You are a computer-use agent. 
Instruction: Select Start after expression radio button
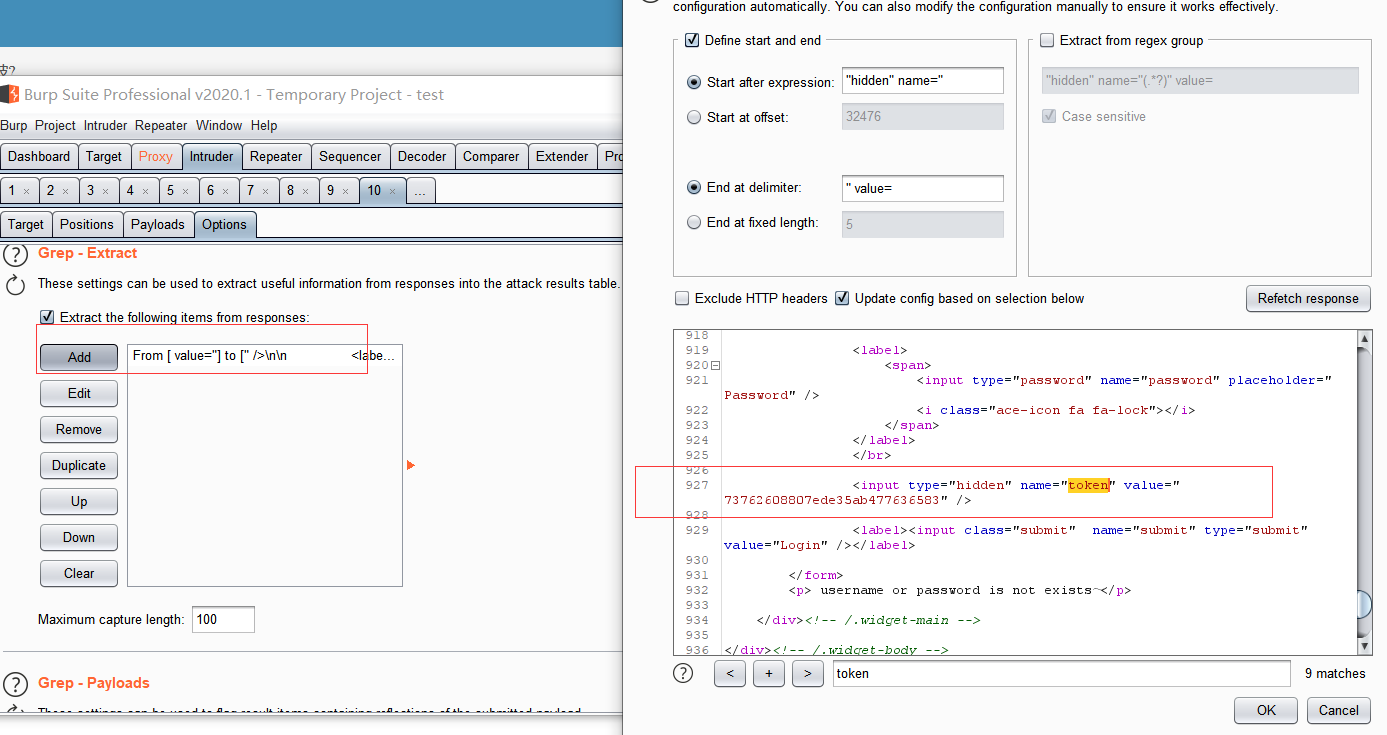[x=694, y=82]
